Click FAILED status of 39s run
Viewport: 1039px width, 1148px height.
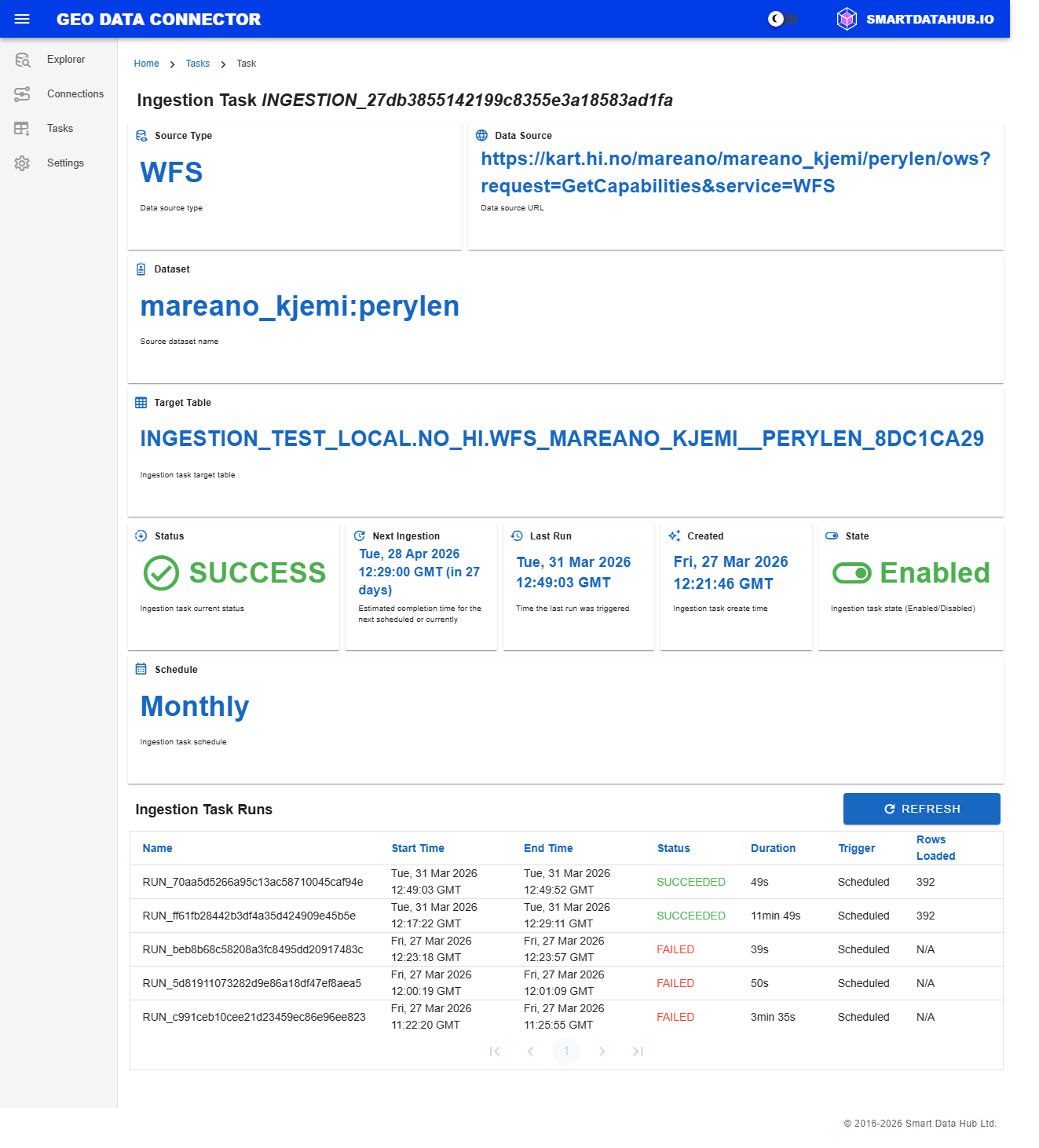675,949
